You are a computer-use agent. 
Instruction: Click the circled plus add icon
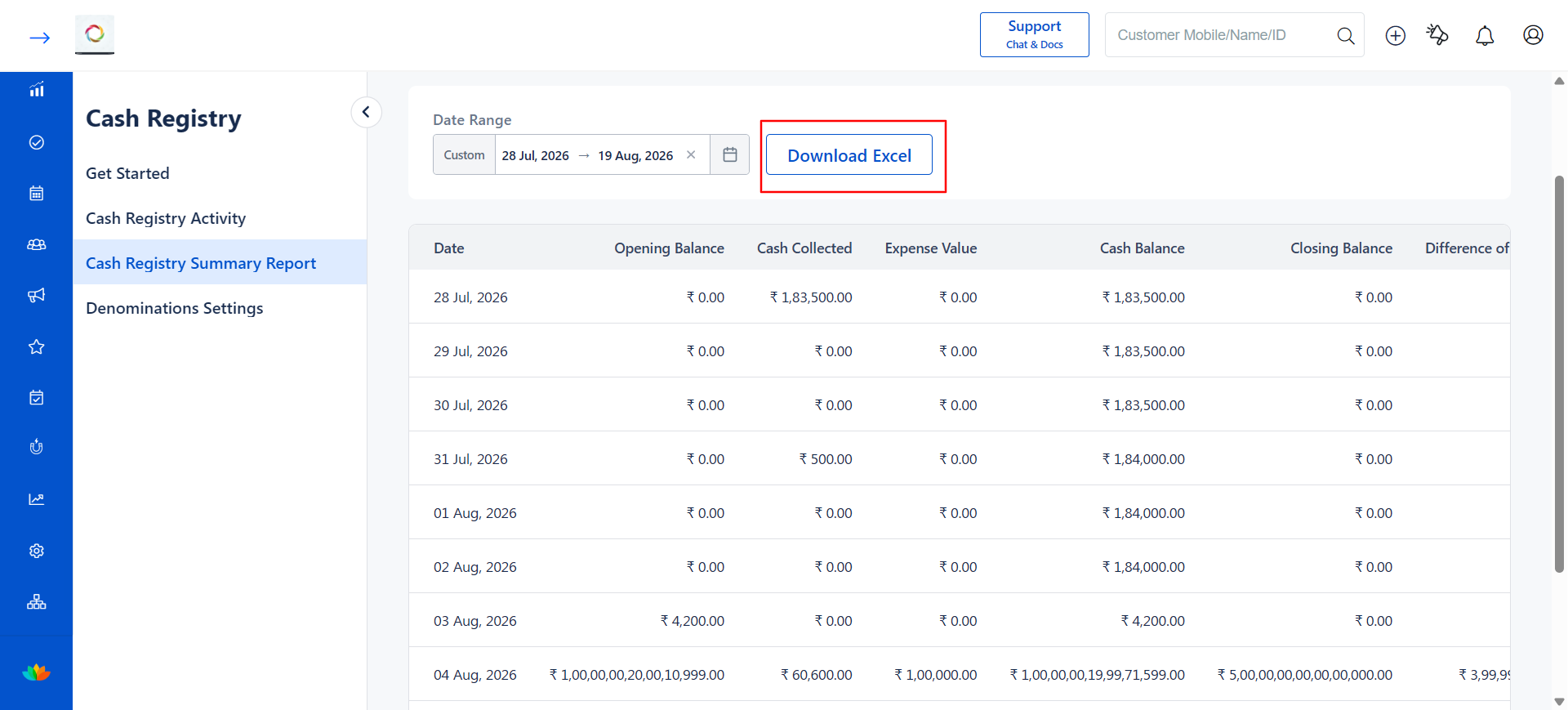[1396, 35]
